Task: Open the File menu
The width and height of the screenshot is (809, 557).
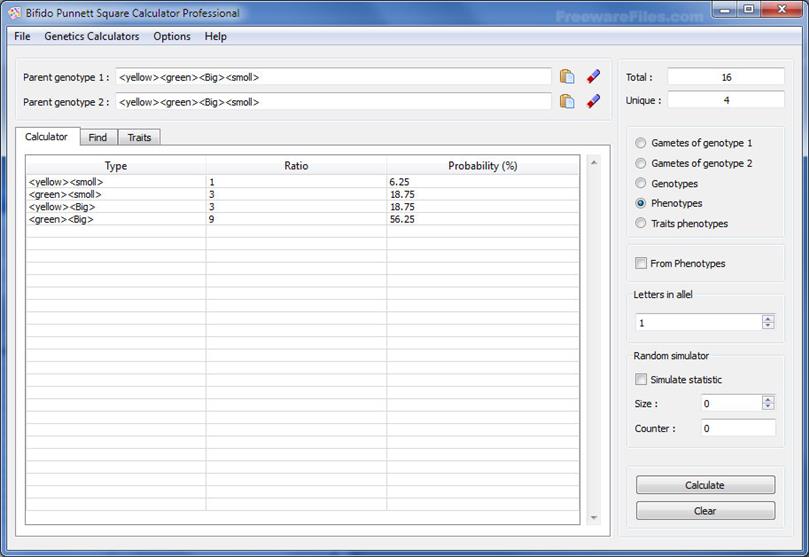Action: click(22, 36)
